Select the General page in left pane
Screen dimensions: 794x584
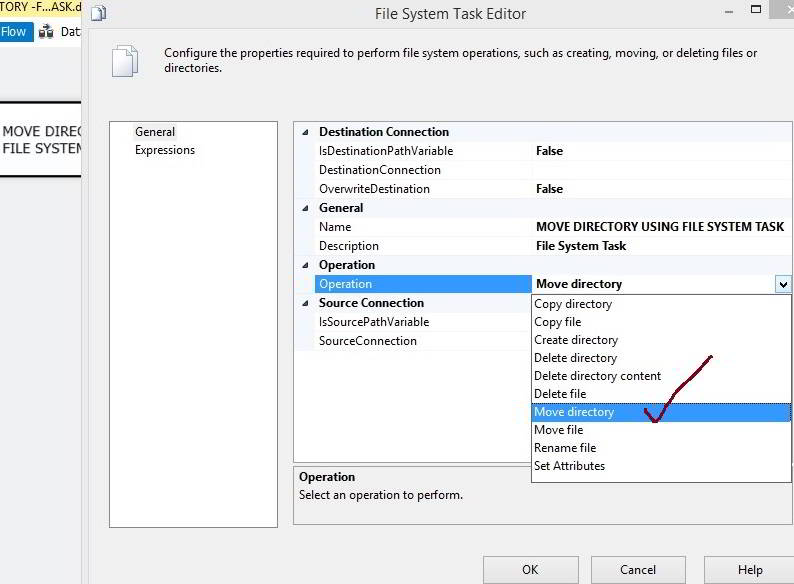(155, 132)
